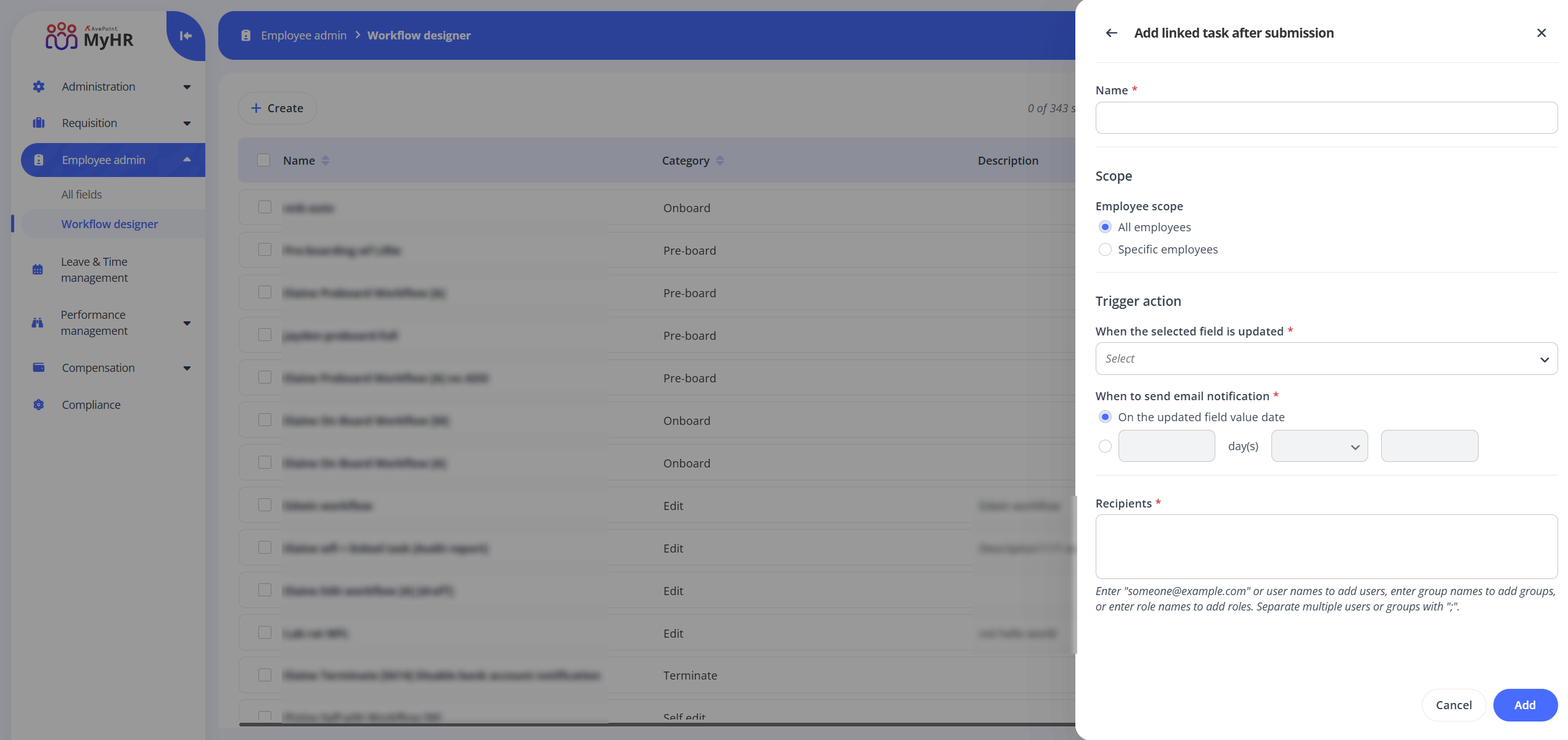This screenshot has width=1568, height=740.
Task: Click the Add button
Action: tap(1525, 705)
